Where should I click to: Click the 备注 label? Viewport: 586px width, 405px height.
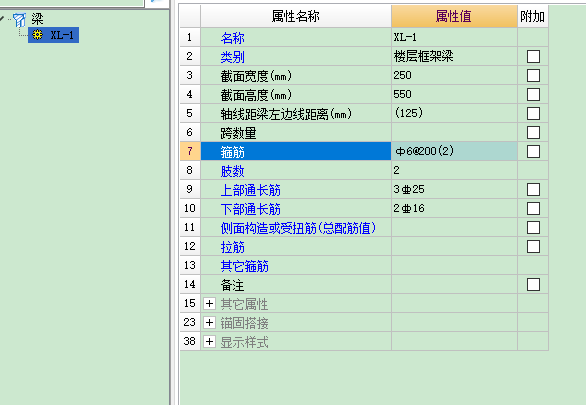[232, 285]
